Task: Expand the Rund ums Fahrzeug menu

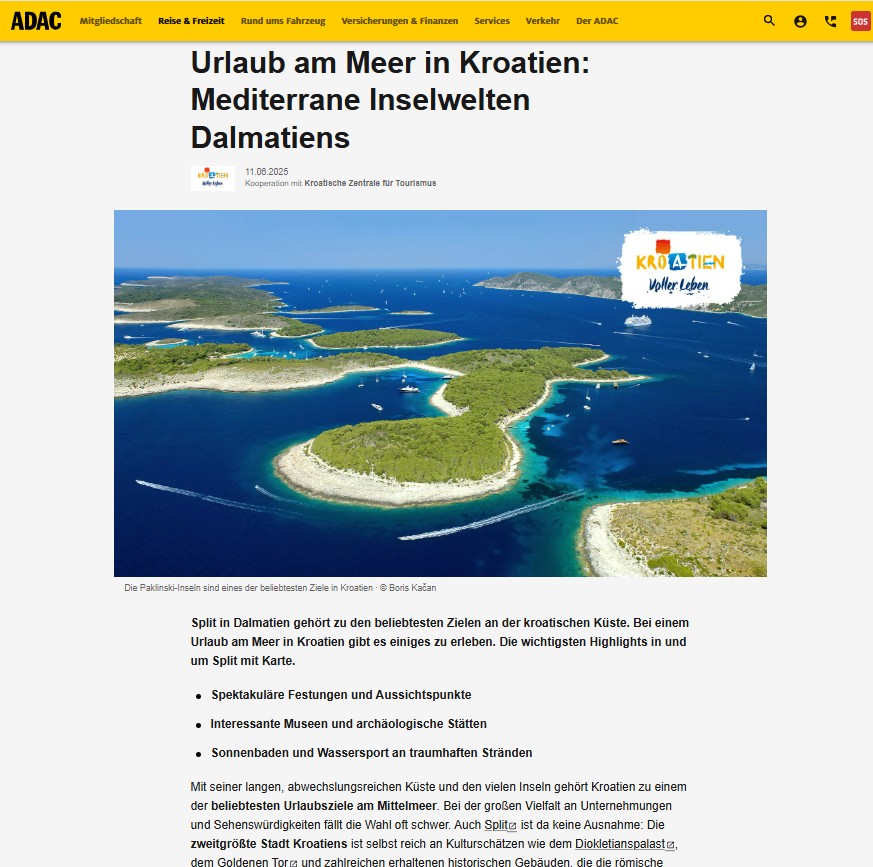Action: point(282,21)
